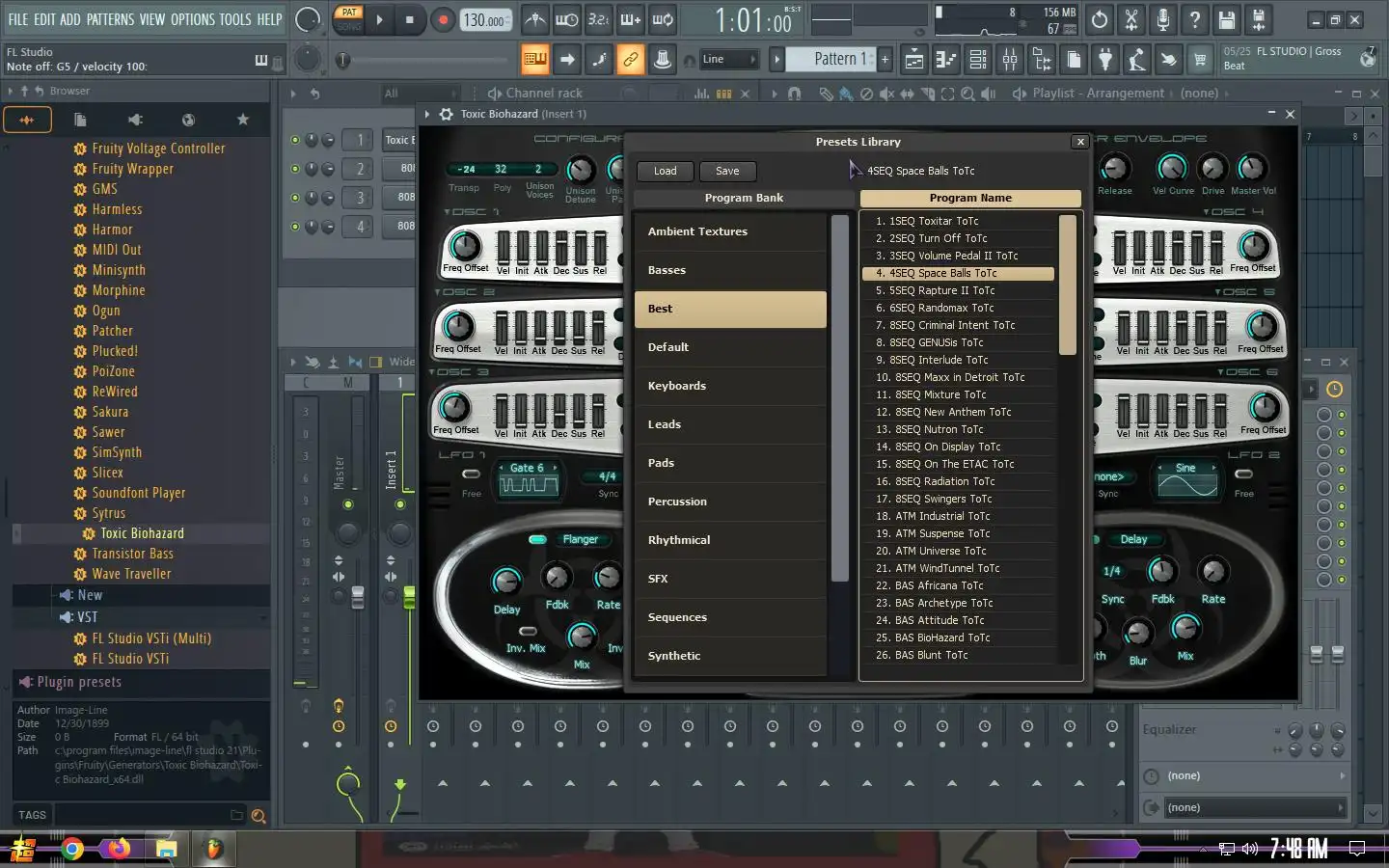This screenshot has width=1389, height=868.
Task: Click the one-click audio editor scissors icon
Action: (1130, 19)
